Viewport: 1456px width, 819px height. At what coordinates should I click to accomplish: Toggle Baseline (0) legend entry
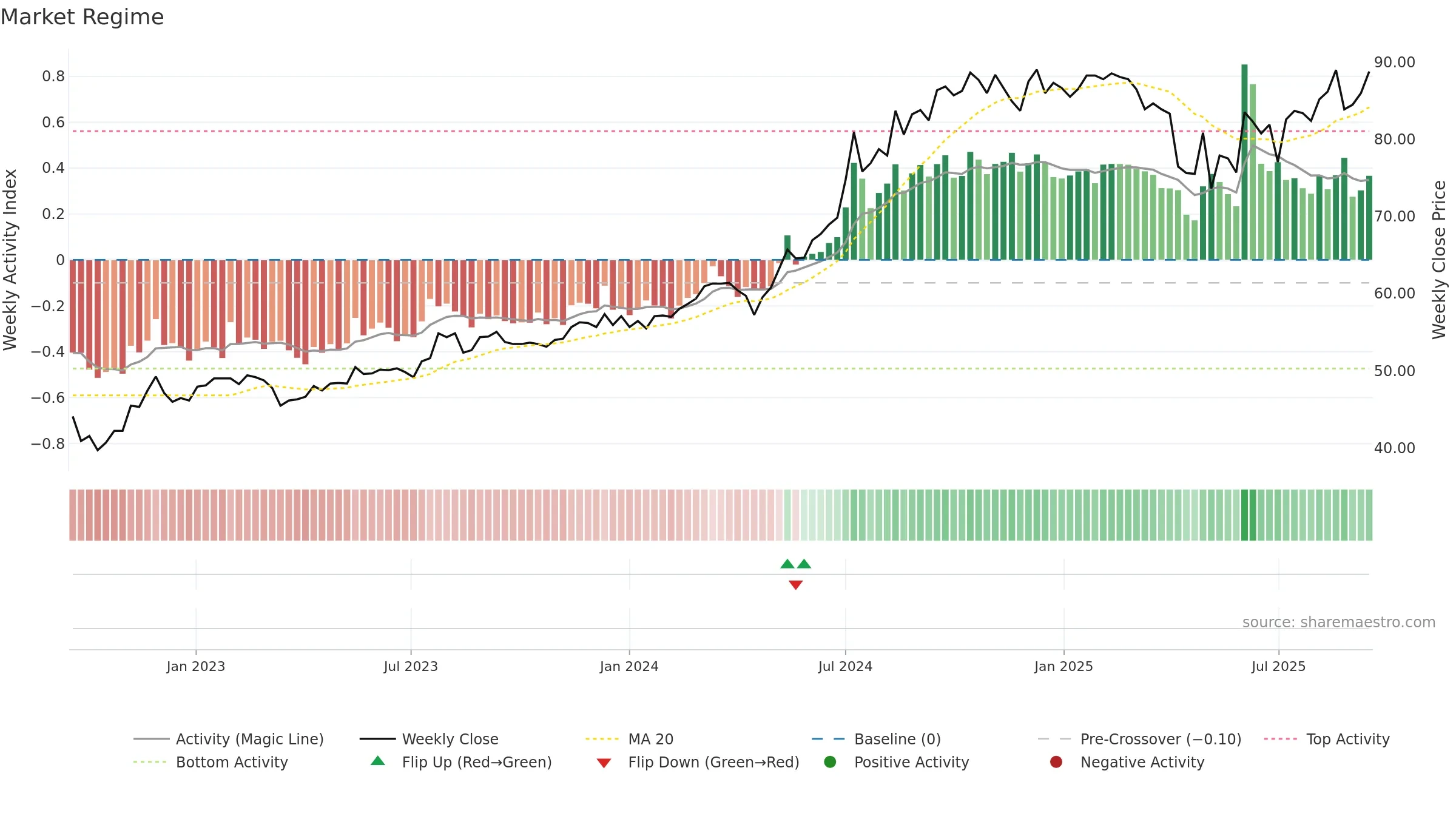(876, 739)
